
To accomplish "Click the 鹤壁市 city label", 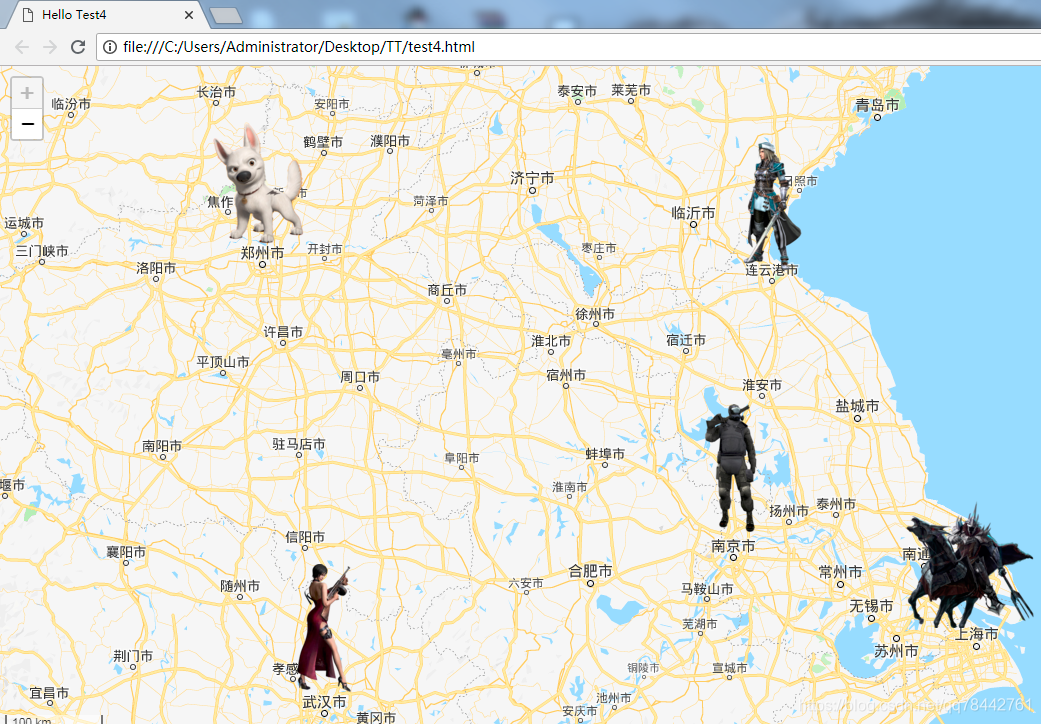I will tap(323, 142).
